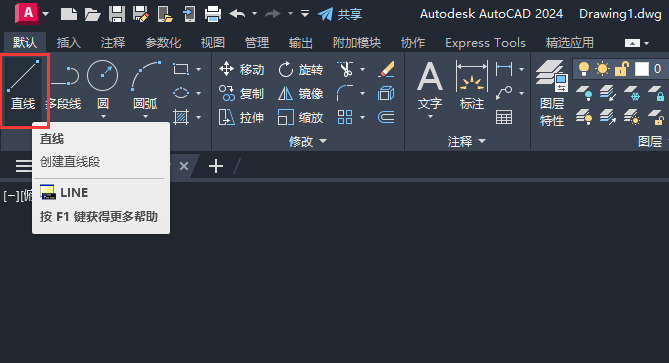Toggle current layer lock icon

[x=622, y=69]
